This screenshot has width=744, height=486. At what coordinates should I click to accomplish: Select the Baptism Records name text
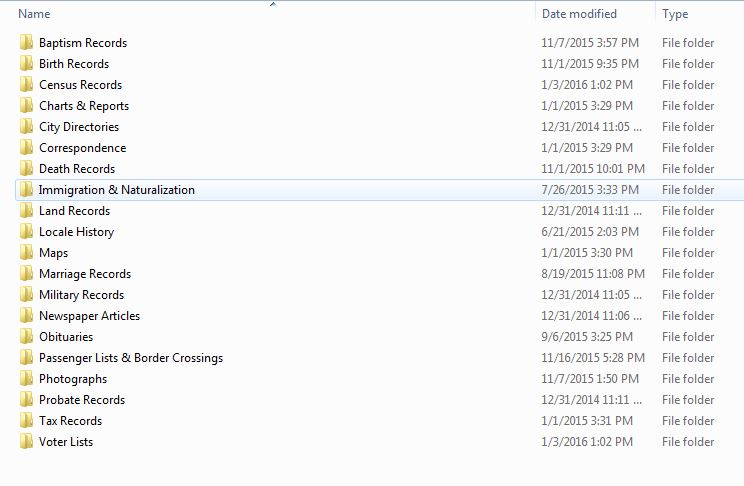tap(83, 43)
